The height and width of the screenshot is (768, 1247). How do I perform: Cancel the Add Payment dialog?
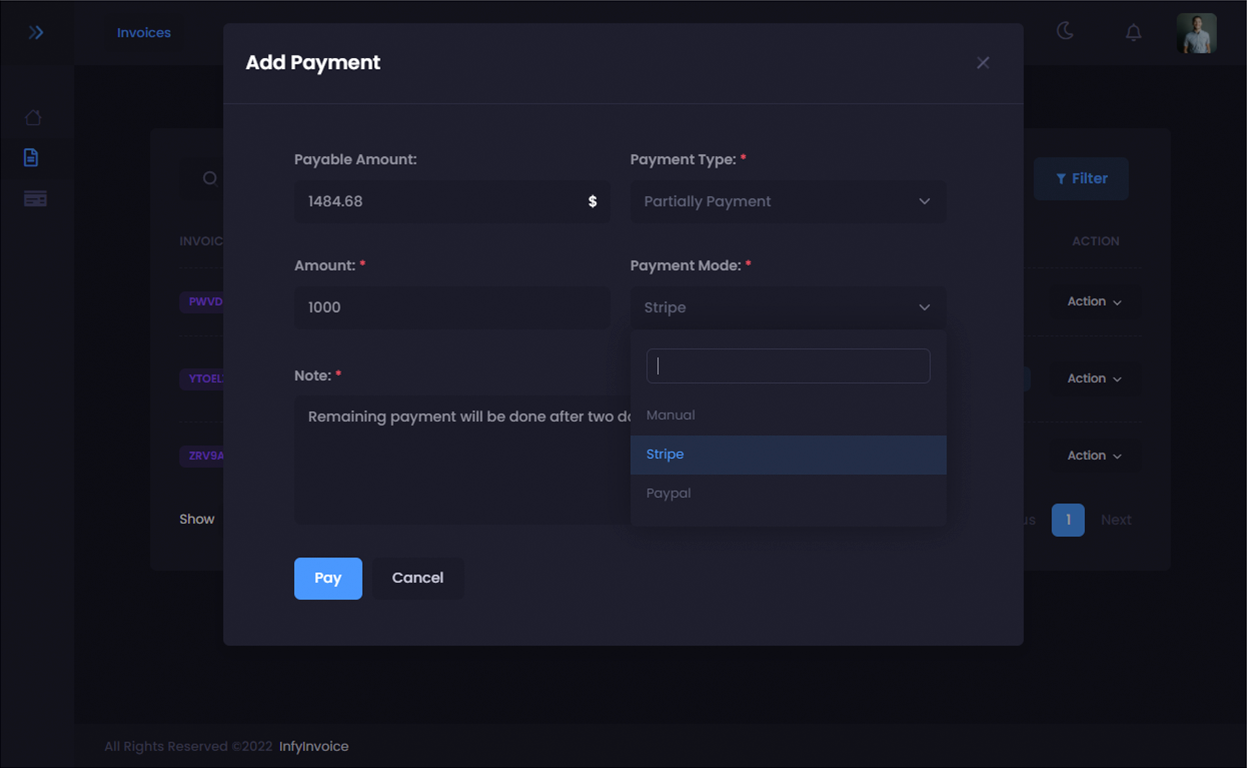(x=417, y=577)
